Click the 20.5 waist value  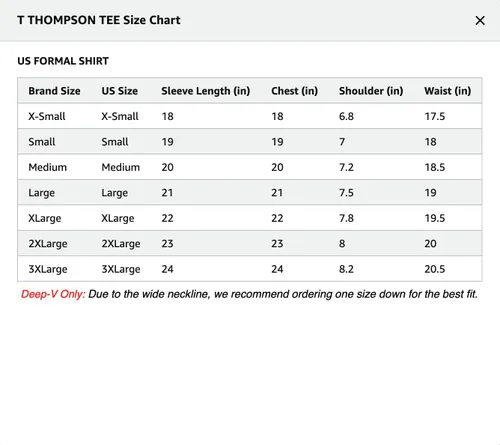coord(435,269)
